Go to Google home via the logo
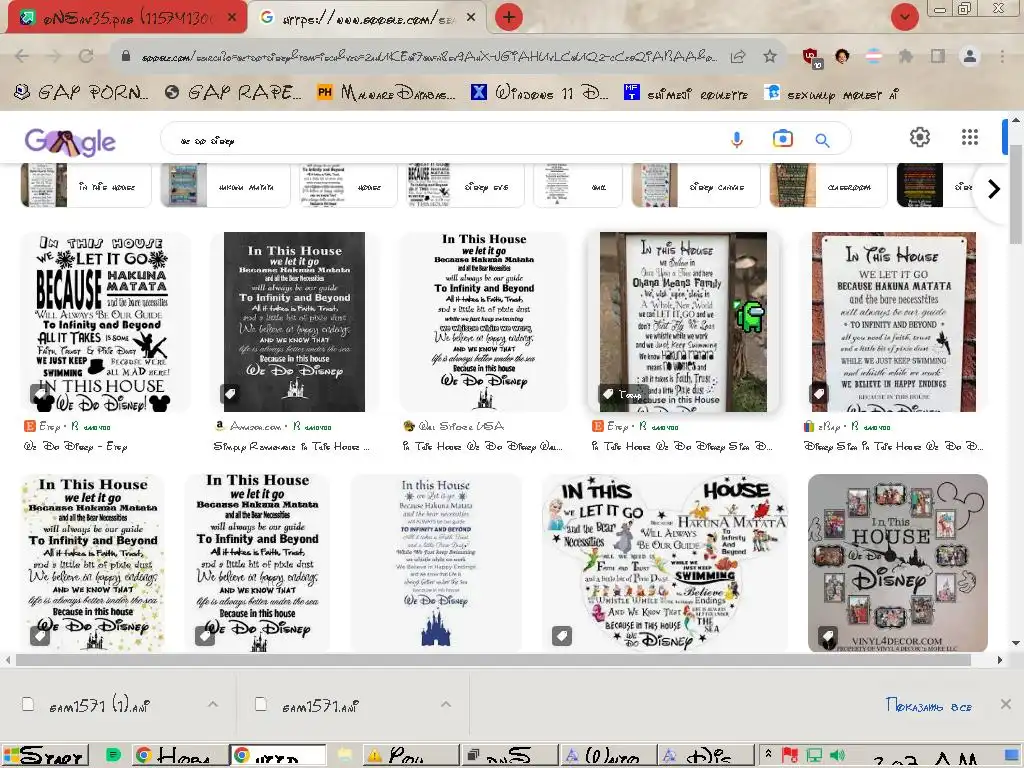 tap(70, 141)
